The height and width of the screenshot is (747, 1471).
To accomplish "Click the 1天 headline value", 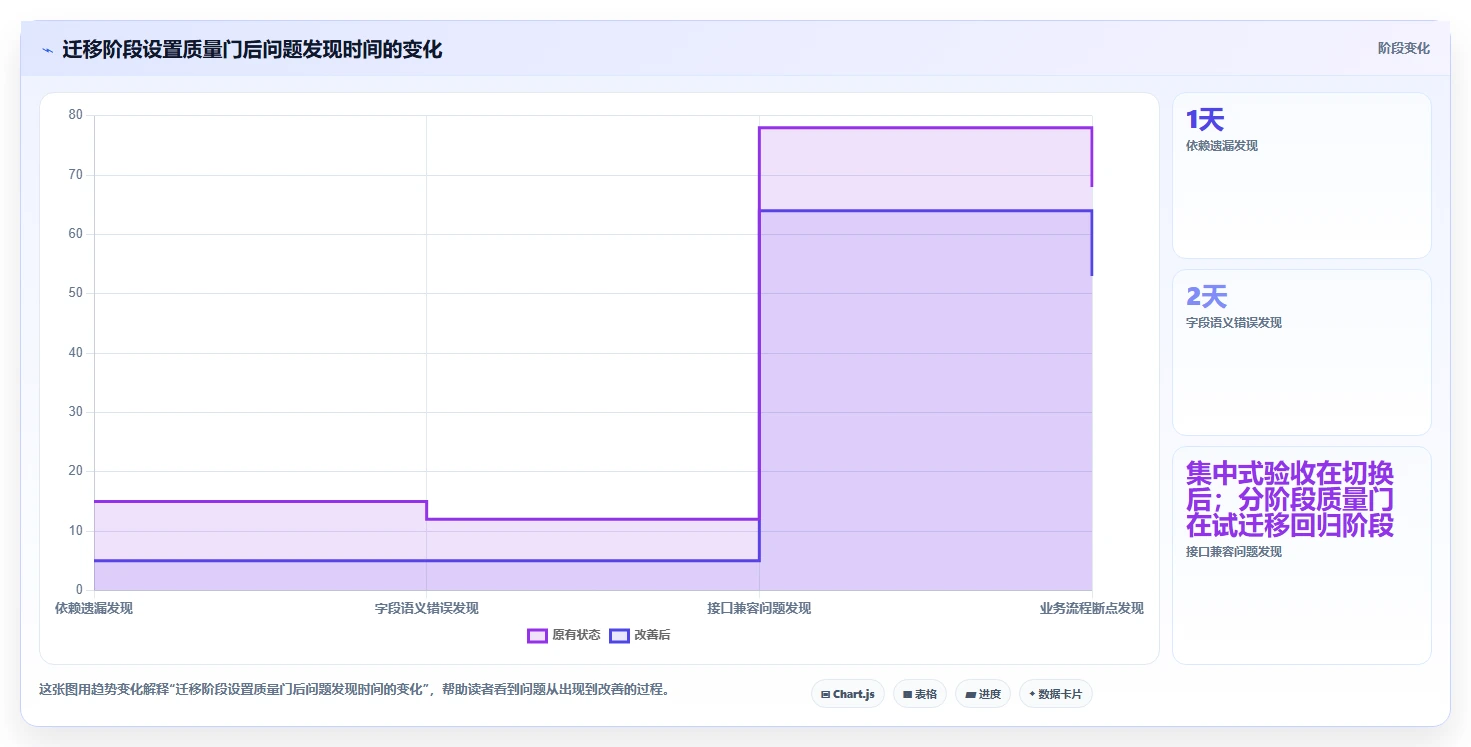I will [1205, 120].
